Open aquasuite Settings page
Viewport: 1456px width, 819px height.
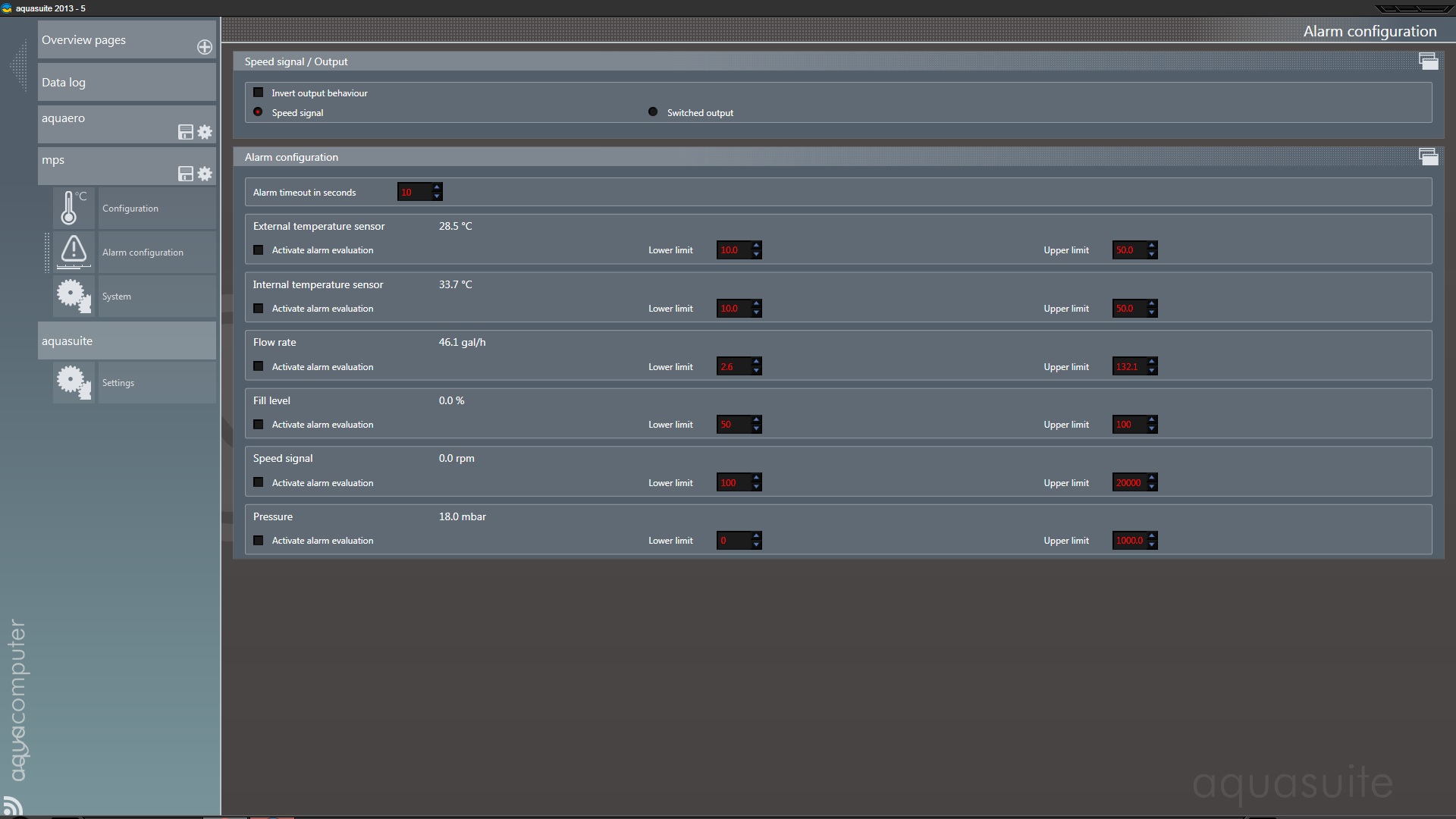118,383
